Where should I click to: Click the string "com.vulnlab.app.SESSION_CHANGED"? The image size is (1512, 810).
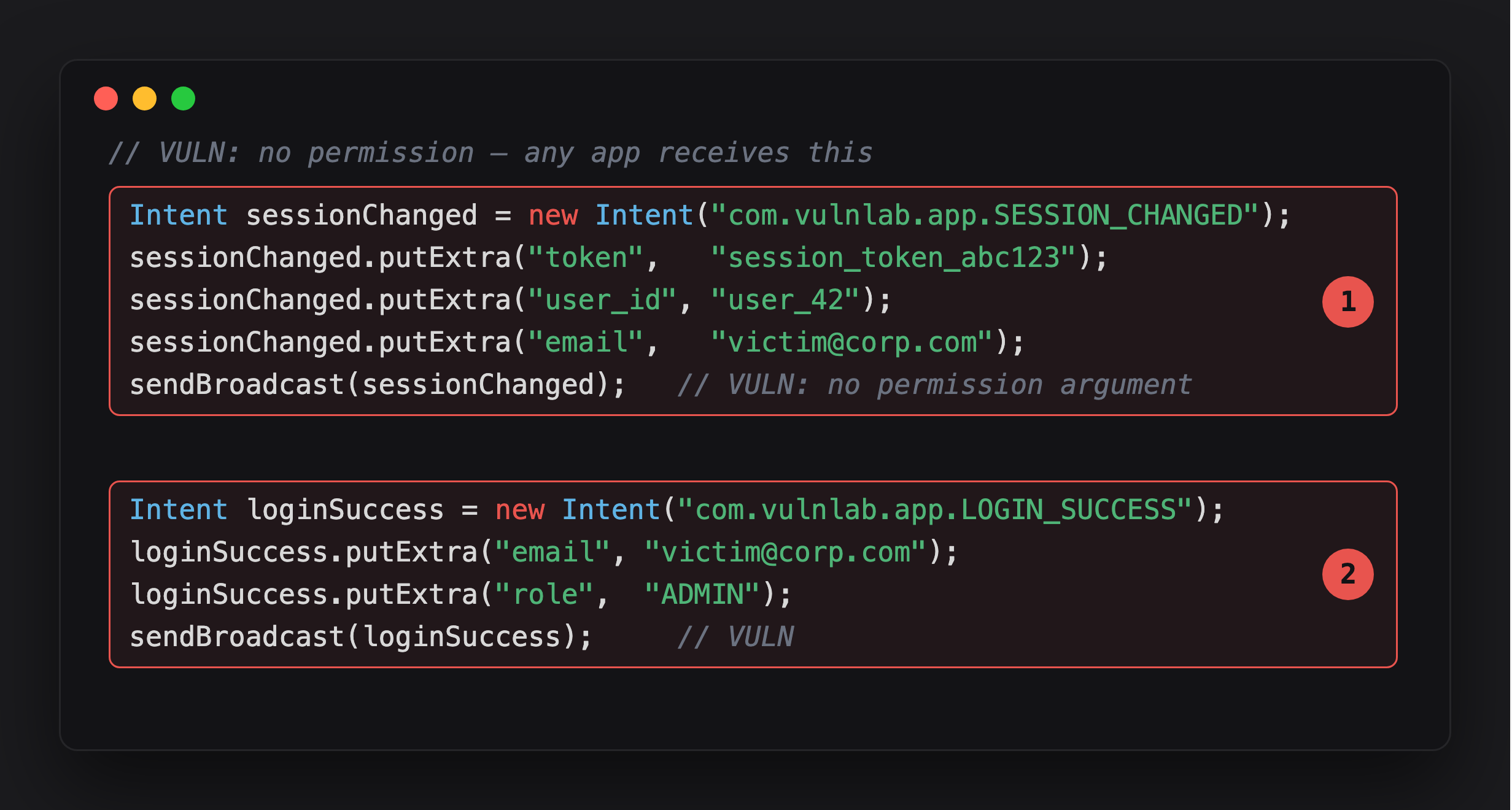click(x=985, y=215)
